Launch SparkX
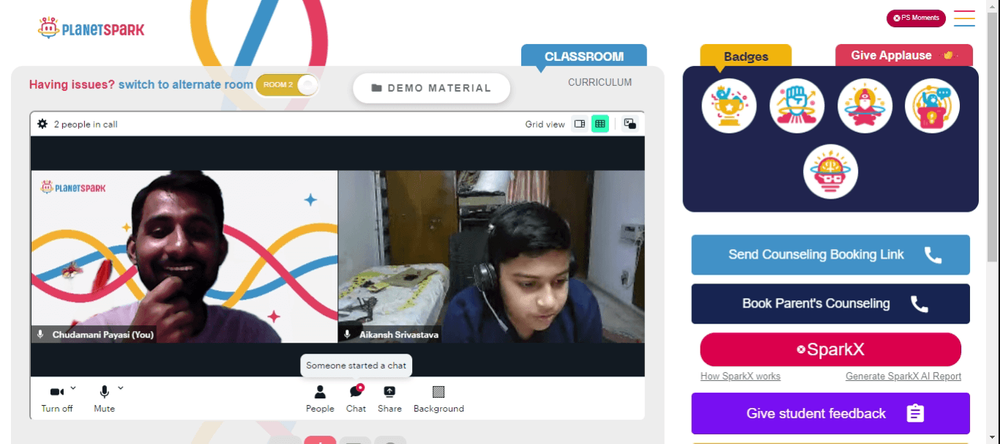The width and height of the screenshot is (1000, 444). 830,350
